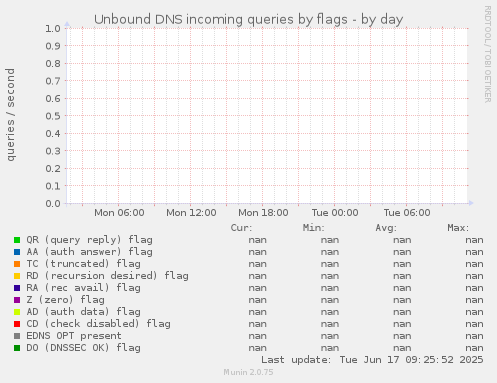497x383 pixels.
Task: Click the 'Min:' column header
Action: tap(313, 228)
